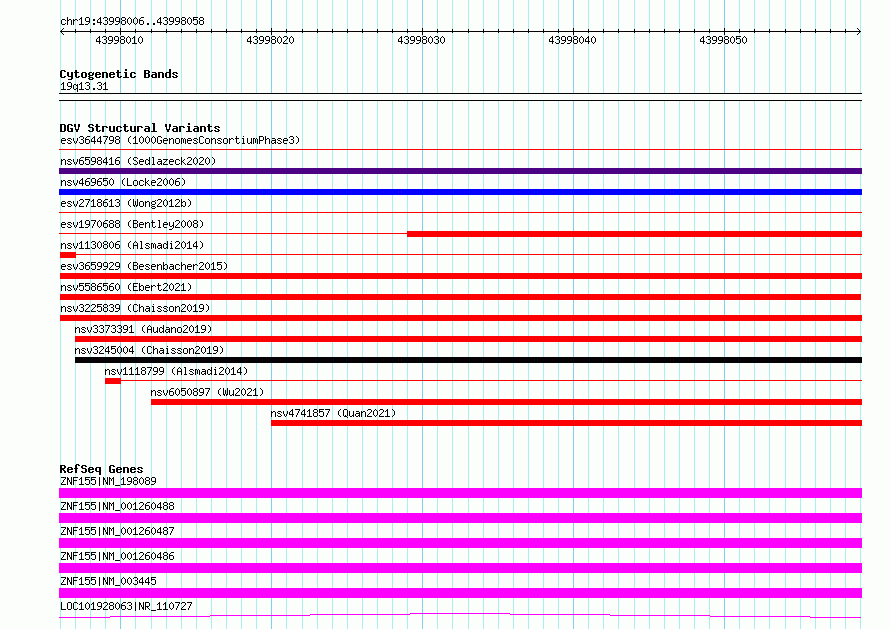Click the esv3659929 (Besenbacher2015) red bar

point(460,276)
